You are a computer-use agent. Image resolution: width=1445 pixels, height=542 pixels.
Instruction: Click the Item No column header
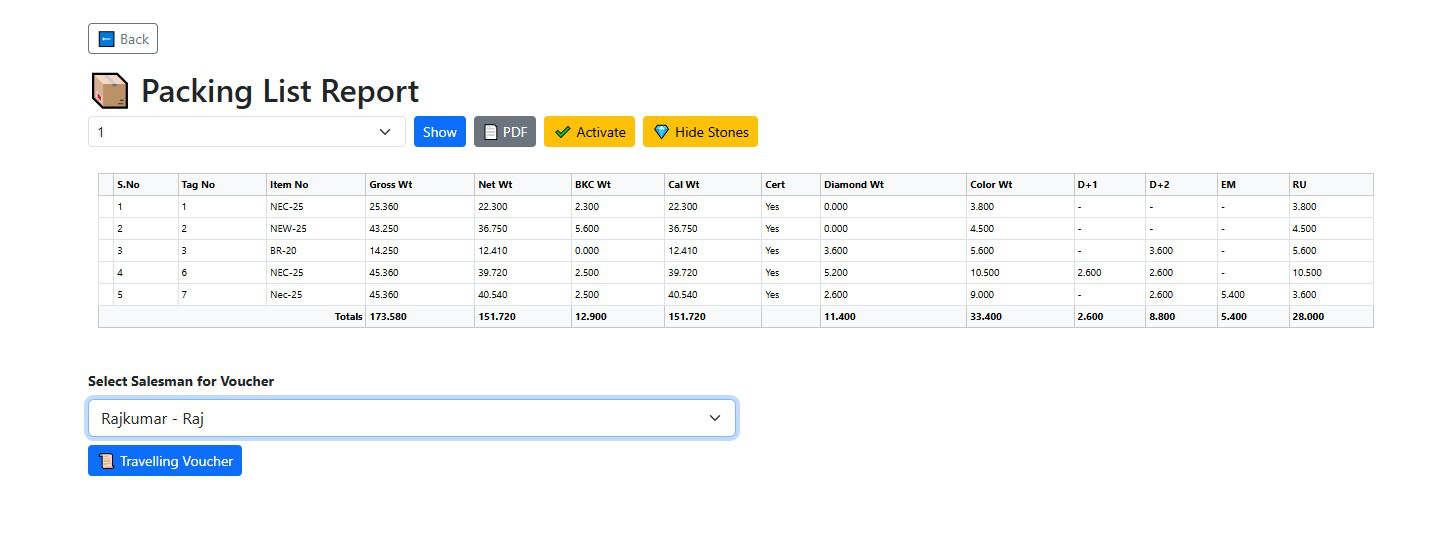coord(289,185)
